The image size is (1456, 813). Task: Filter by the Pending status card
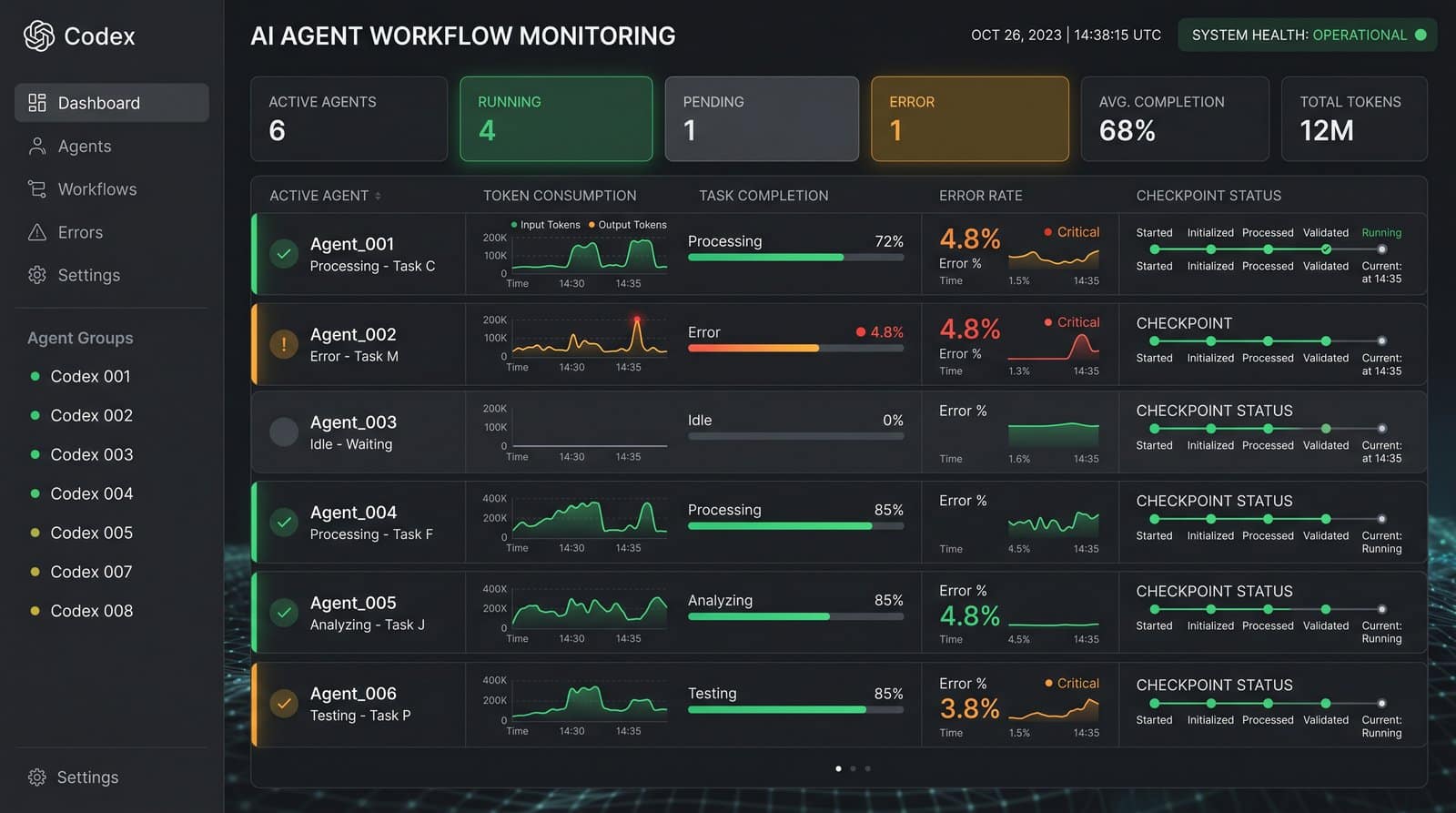click(x=762, y=118)
